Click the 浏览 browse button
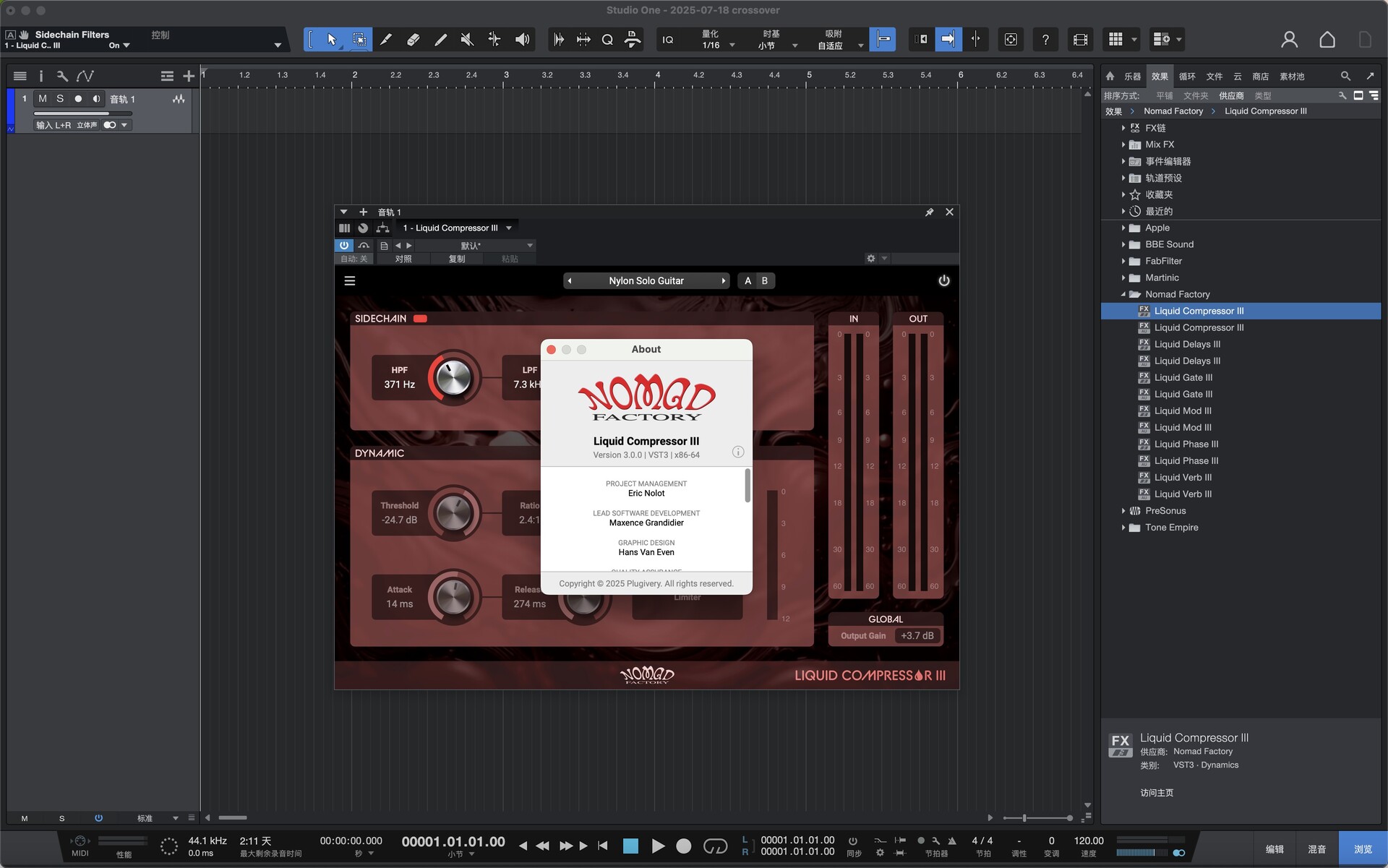The height and width of the screenshot is (868, 1388). [1363, 849]
